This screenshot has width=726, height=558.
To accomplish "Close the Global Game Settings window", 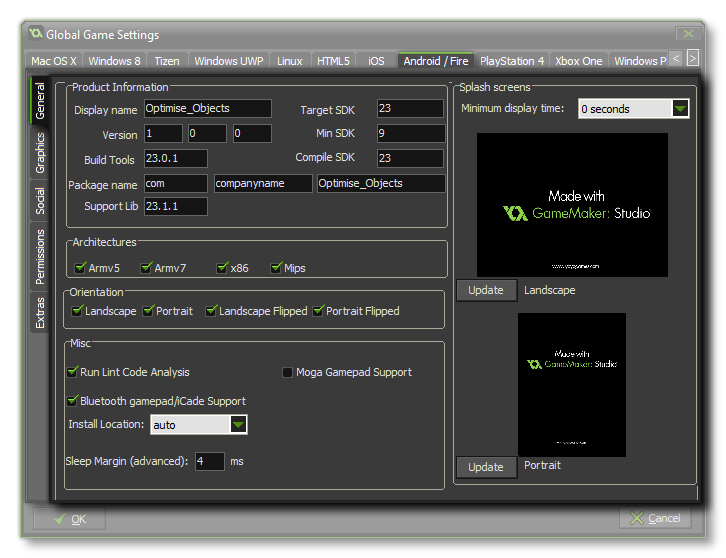I will coord(686,34).
